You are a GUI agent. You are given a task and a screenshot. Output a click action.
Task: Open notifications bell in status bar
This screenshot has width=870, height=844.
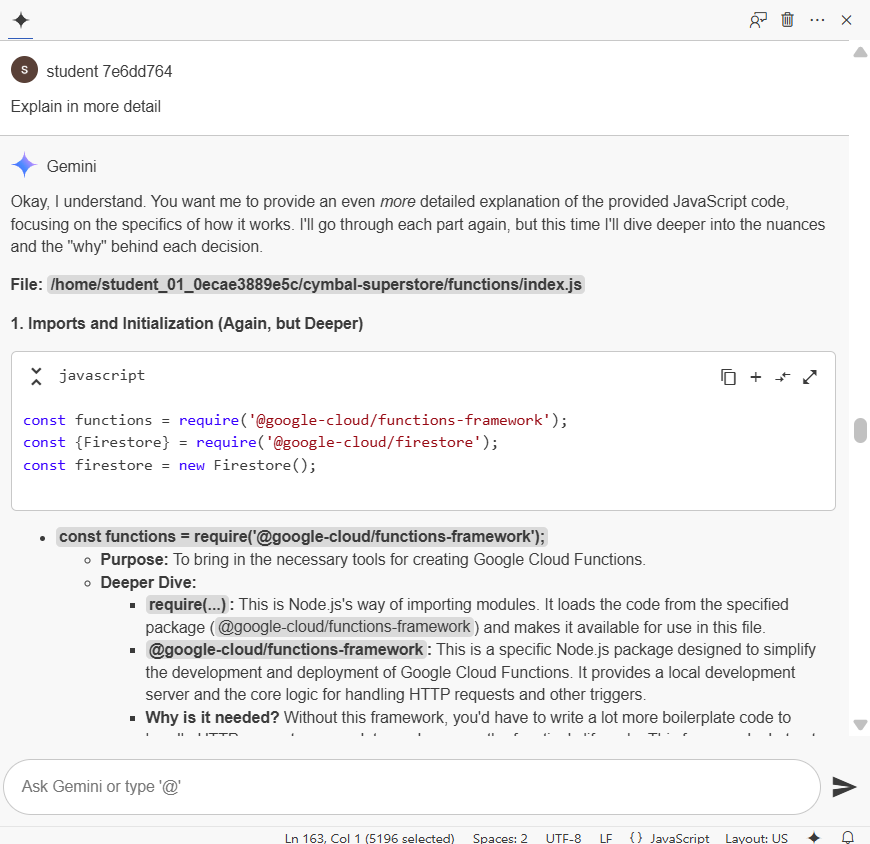point(848,837)
